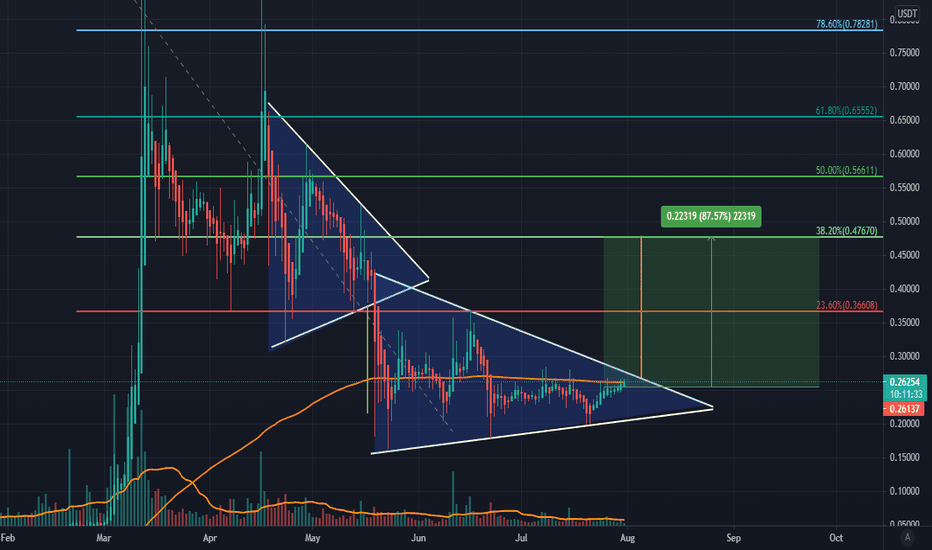932x550 pixels.
Task: Click the Aug label on time axis
Action: point(628,538)
